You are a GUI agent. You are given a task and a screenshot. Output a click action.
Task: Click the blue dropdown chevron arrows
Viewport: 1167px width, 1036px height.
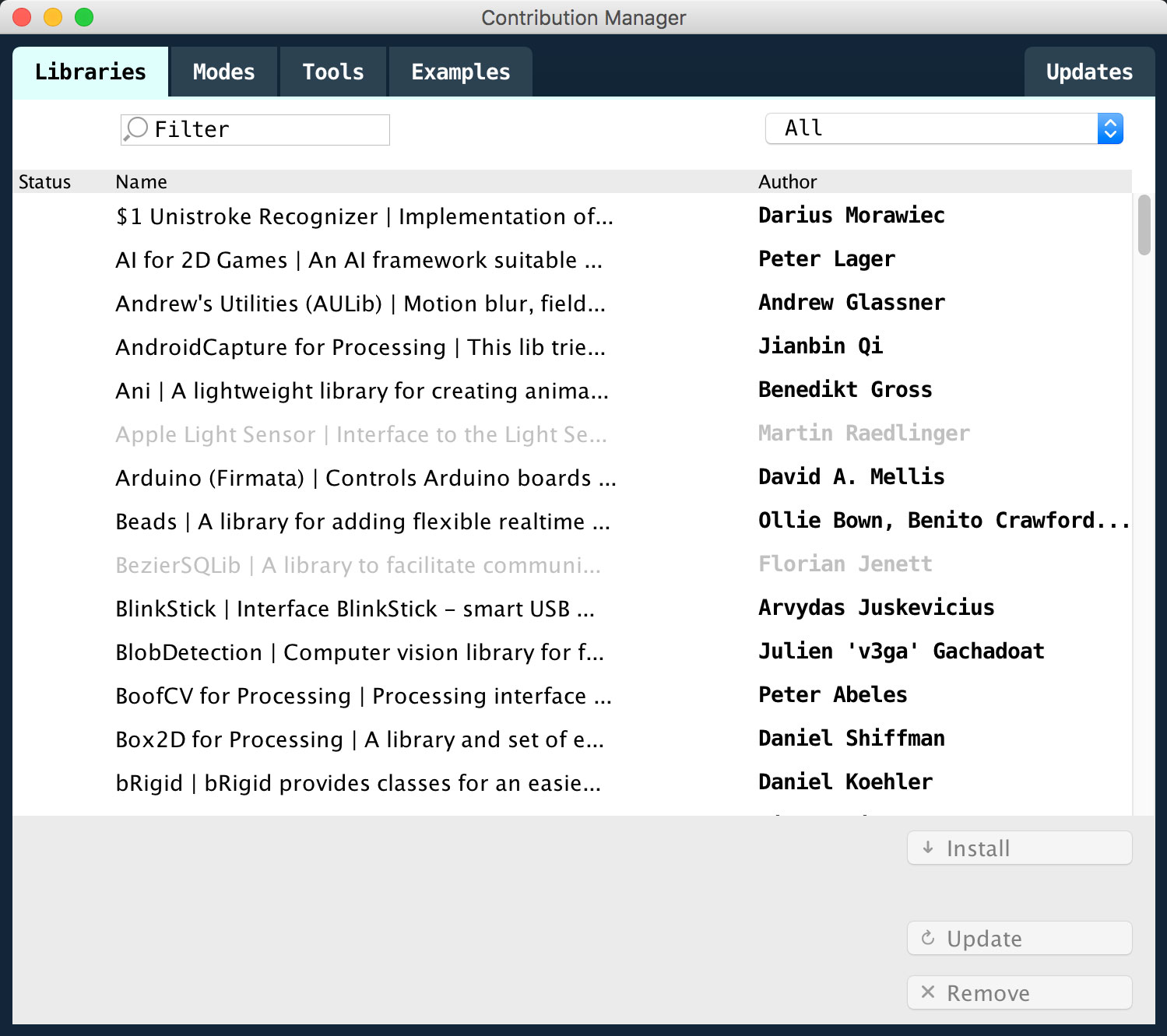click(x=1110, y=128)
